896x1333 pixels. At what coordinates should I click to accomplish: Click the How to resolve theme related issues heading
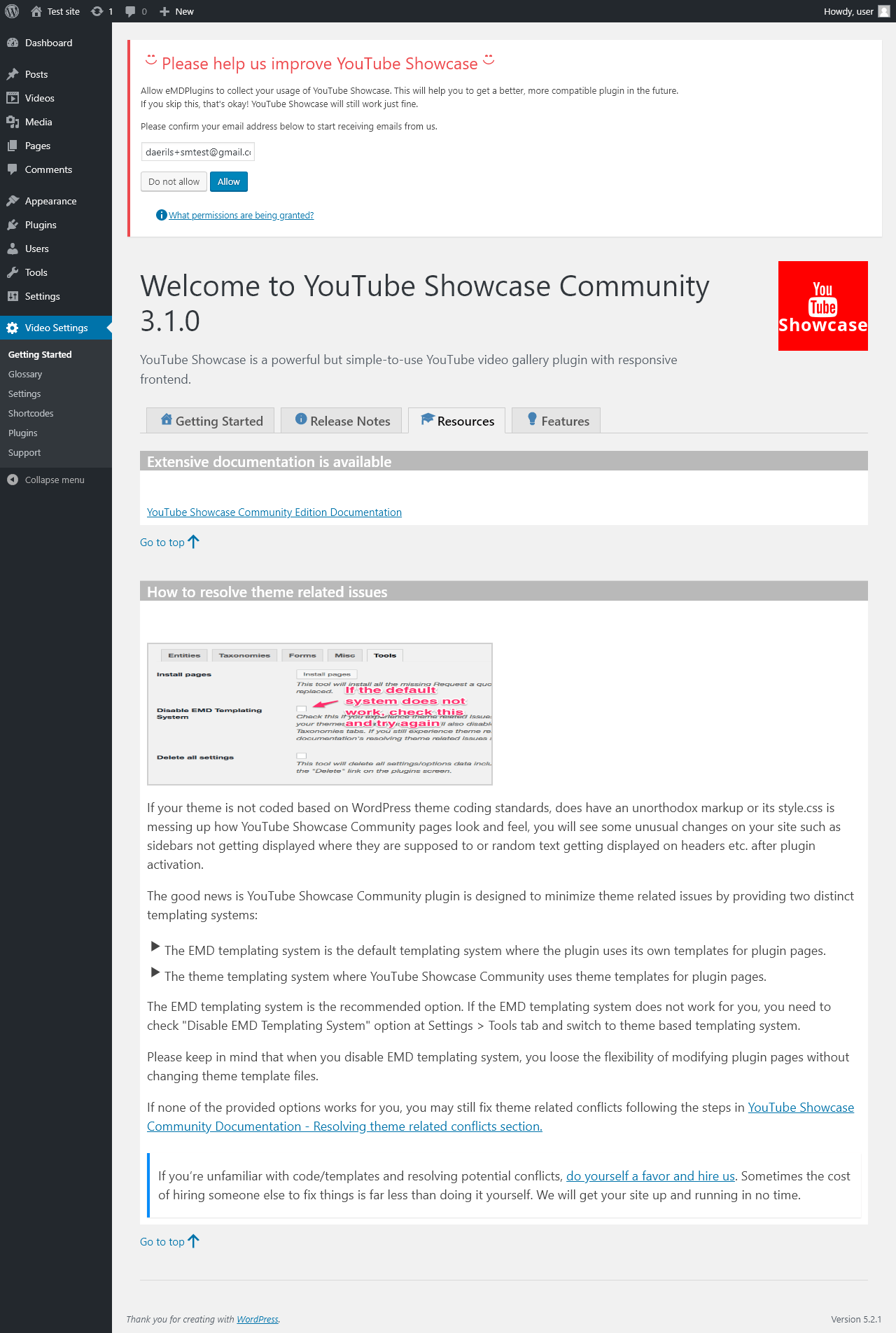267,592
